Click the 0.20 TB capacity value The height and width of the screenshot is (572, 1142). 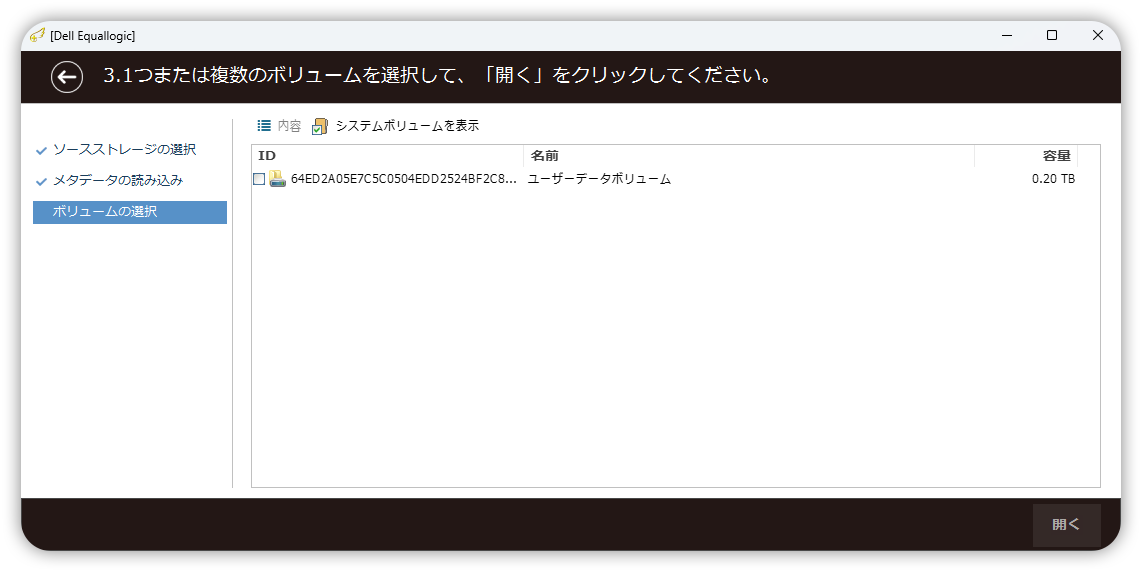coord(1053,179)
